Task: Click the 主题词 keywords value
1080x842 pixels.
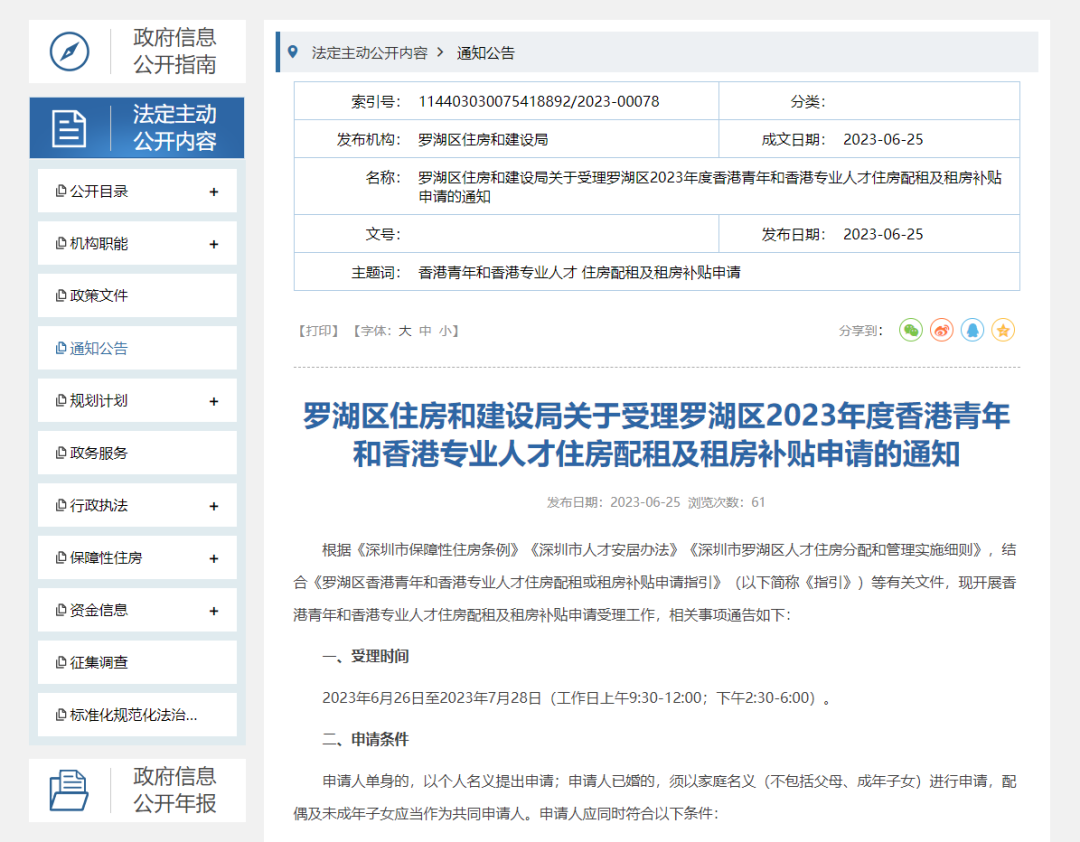Action: coord(579,272)
